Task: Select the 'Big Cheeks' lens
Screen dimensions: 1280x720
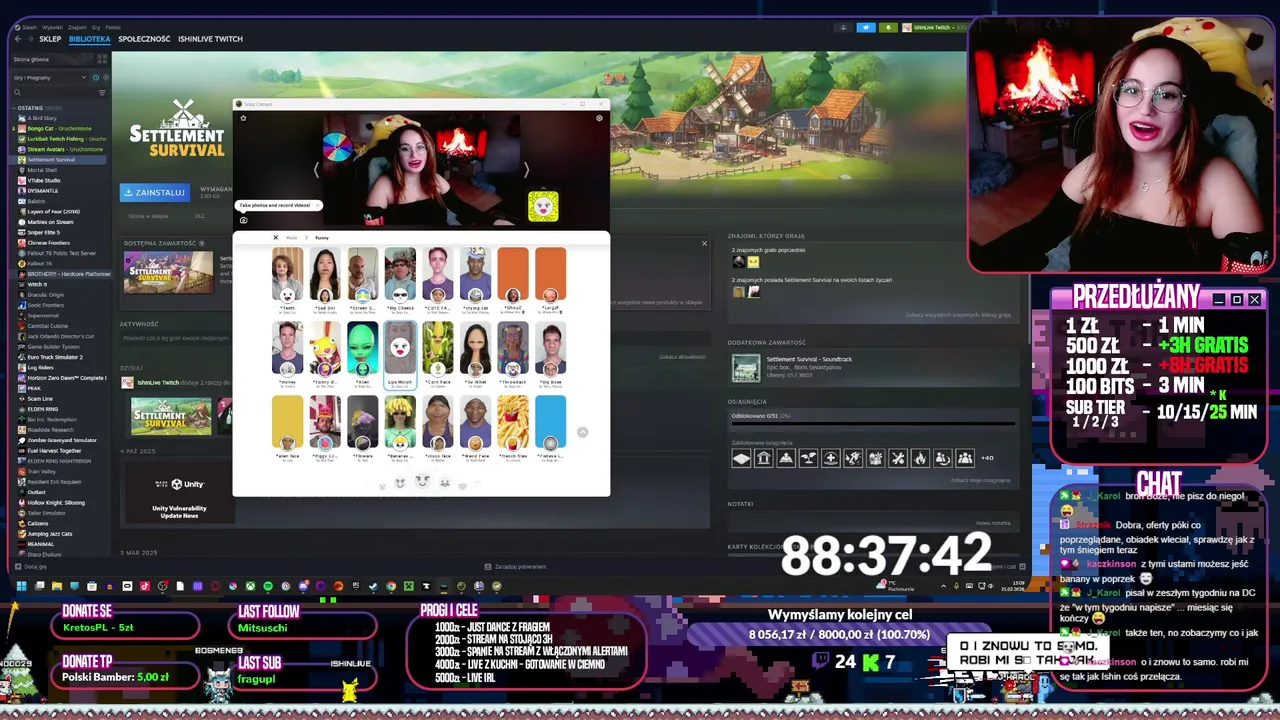Action: [x=400, y=275]
